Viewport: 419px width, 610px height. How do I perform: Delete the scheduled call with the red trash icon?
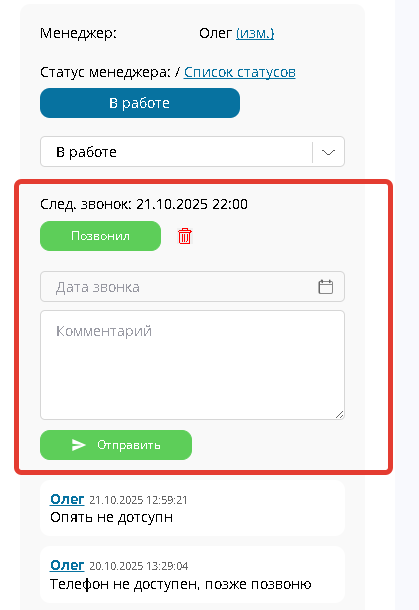coord(184,236)
